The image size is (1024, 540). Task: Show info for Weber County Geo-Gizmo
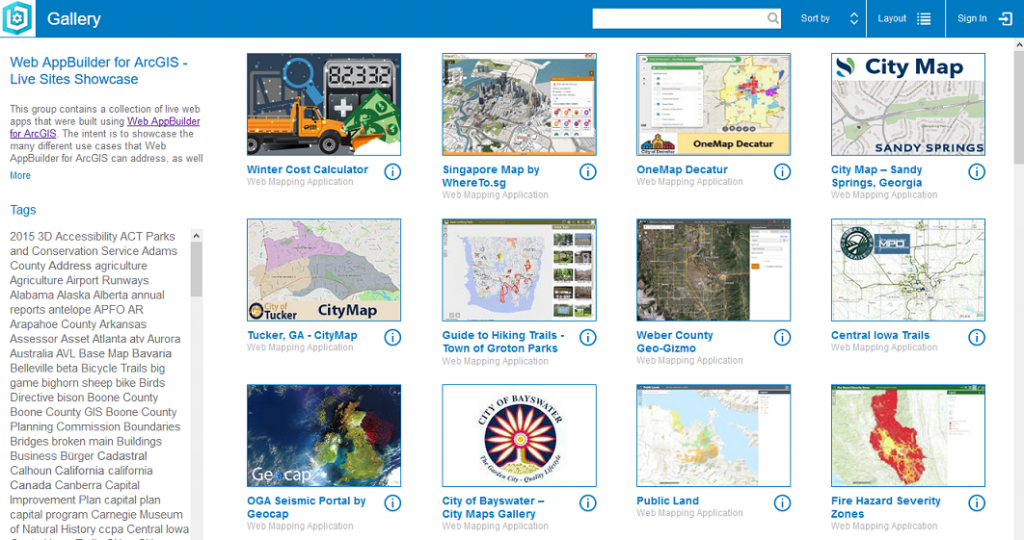point(782,338)
